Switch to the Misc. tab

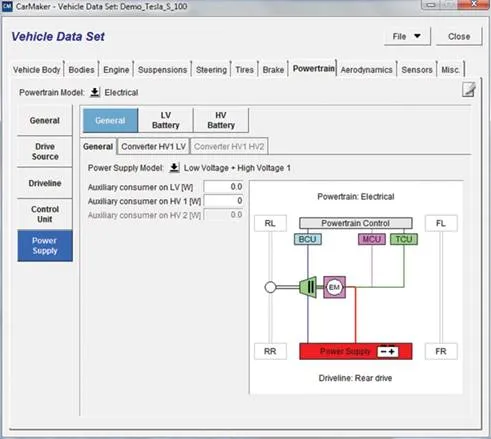[x=451, y=70]
